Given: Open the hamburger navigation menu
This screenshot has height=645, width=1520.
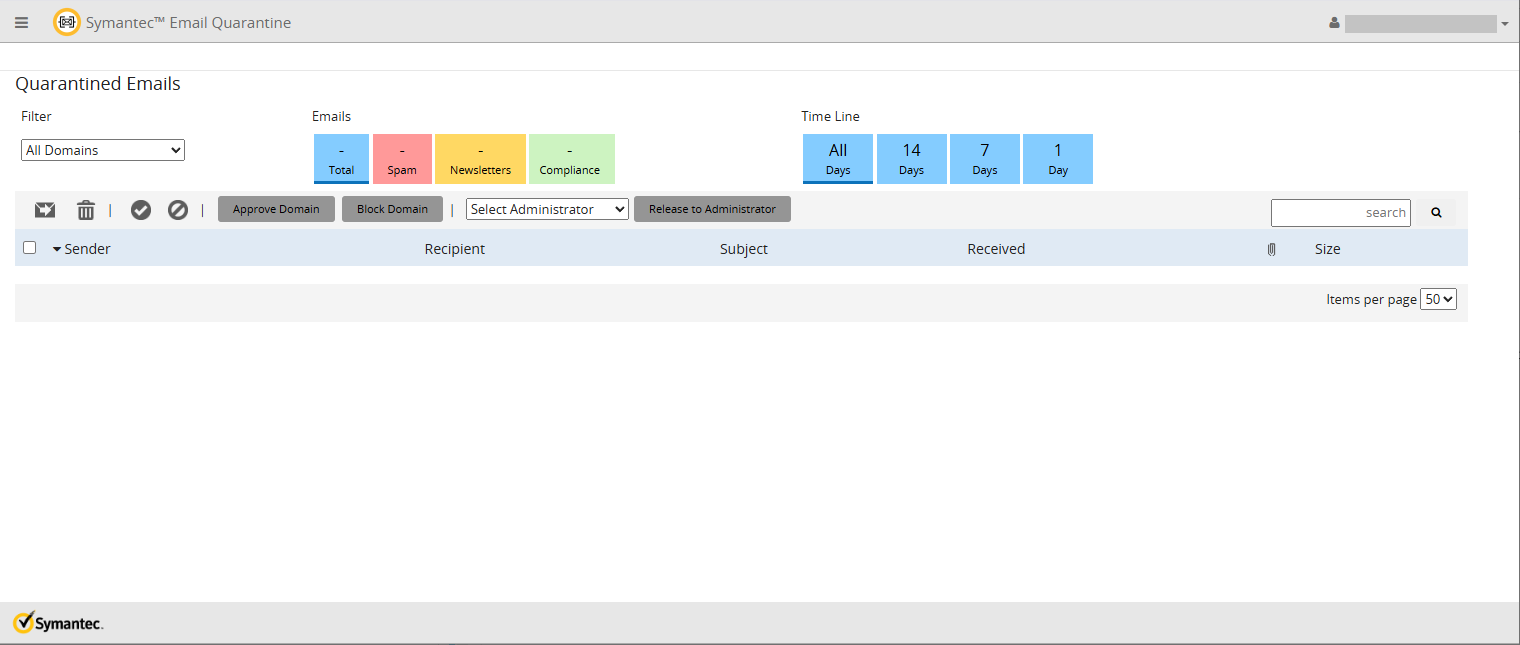Looking at the screenshot, I should [22, 23].
